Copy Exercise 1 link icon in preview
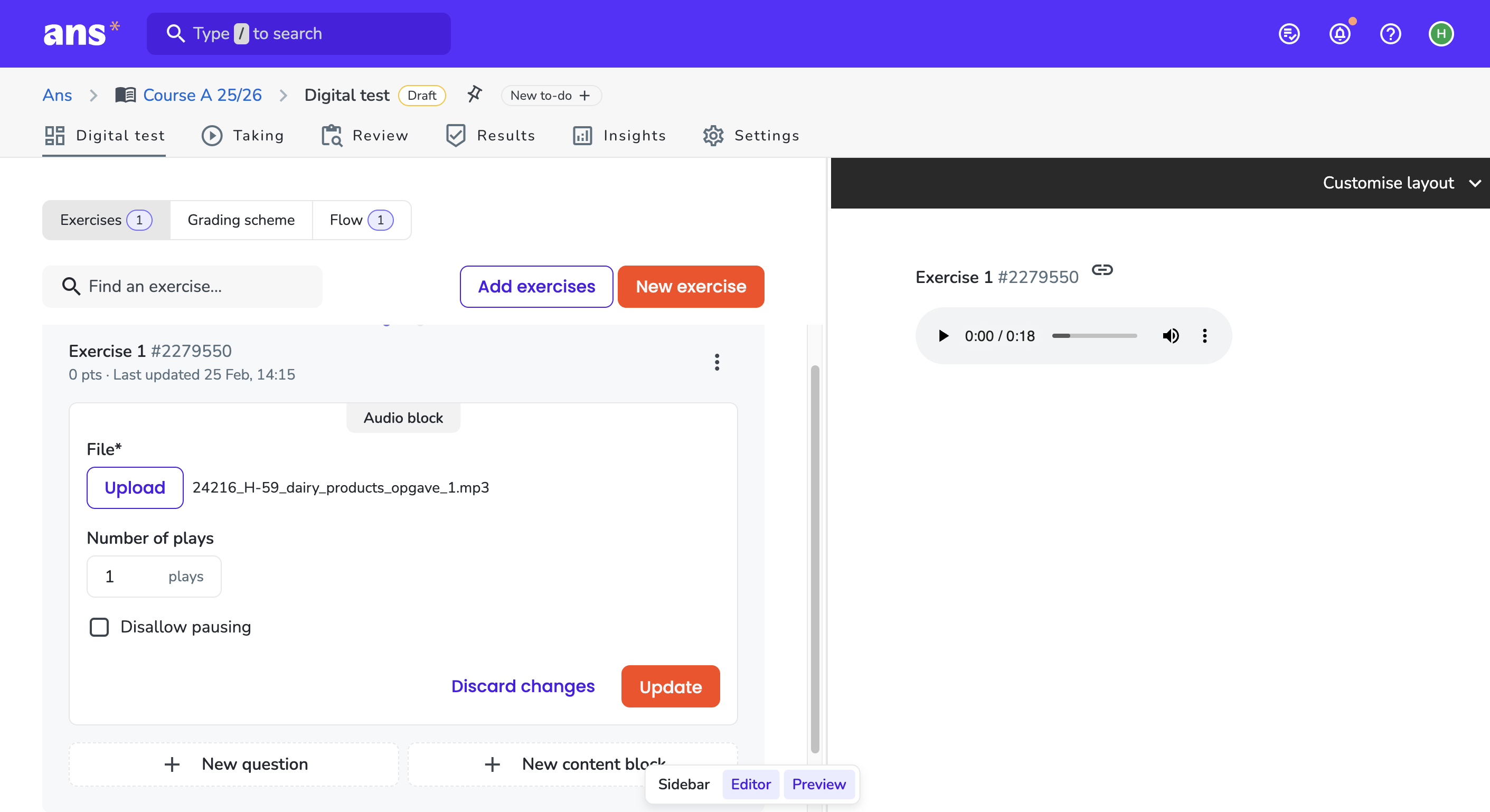This screenshot has height=812, width=1490. [1102, 270]
